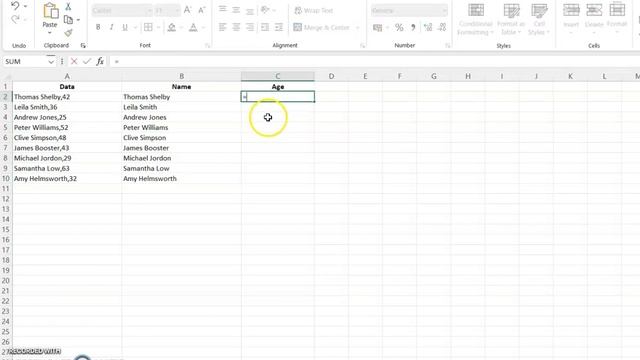Click the Paste clipboard icon
The image size is (640, 360).
coord(50,11)
